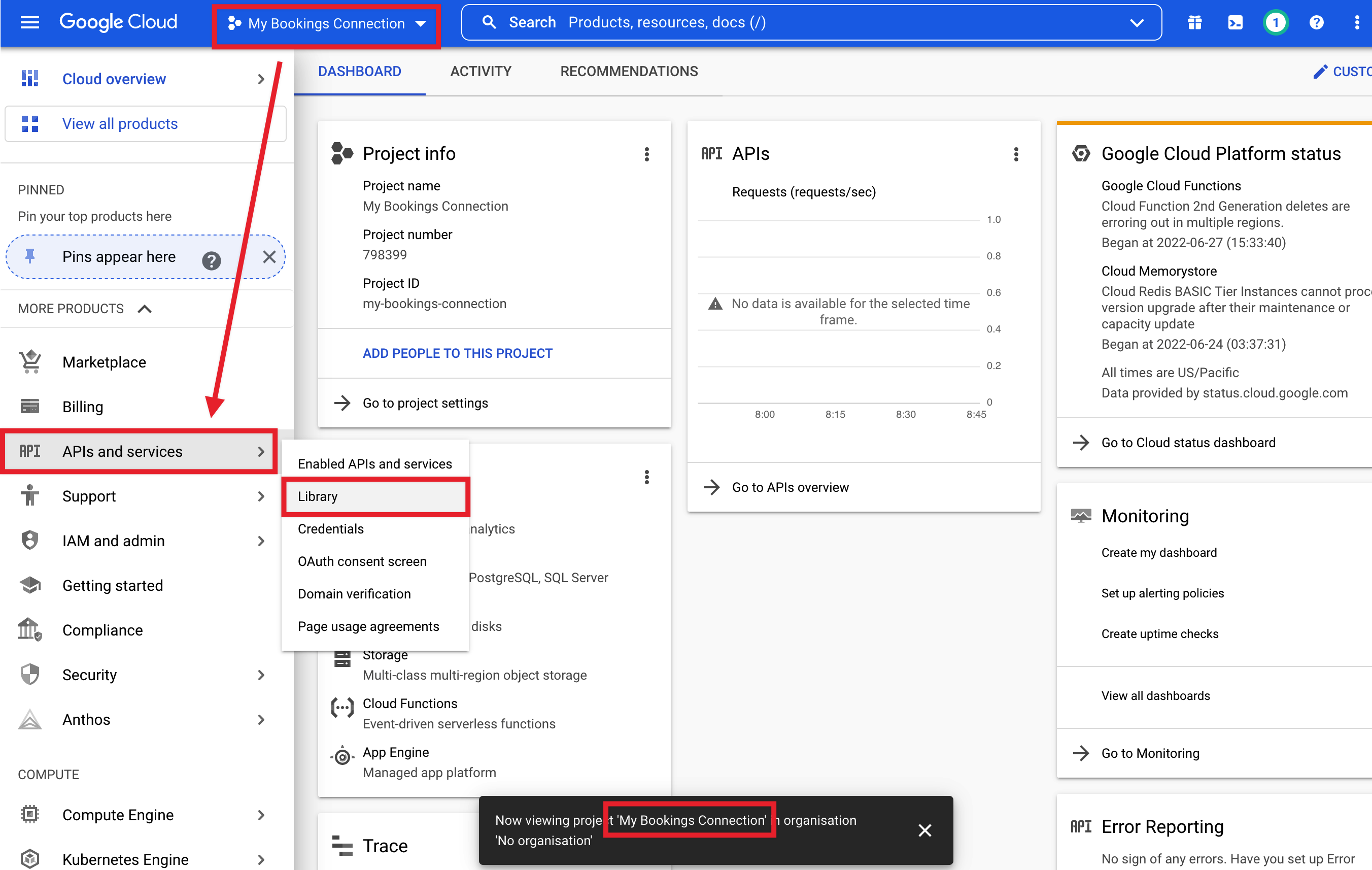
Task: Select Page usage agreements
Action: click(375, 626)
